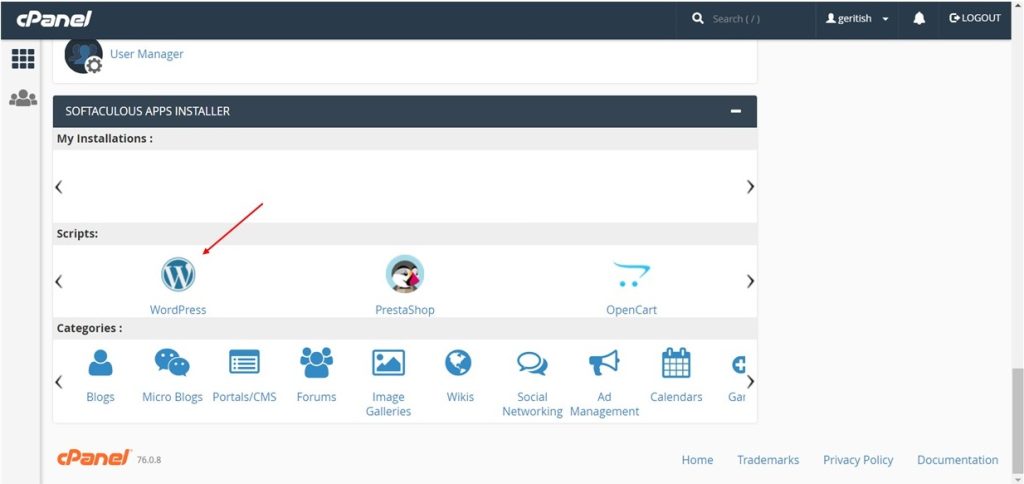This screenshot has height=484, width=1024.
Task: Click the Softaculous Apps Installer header title
Action: coord(148,111)
